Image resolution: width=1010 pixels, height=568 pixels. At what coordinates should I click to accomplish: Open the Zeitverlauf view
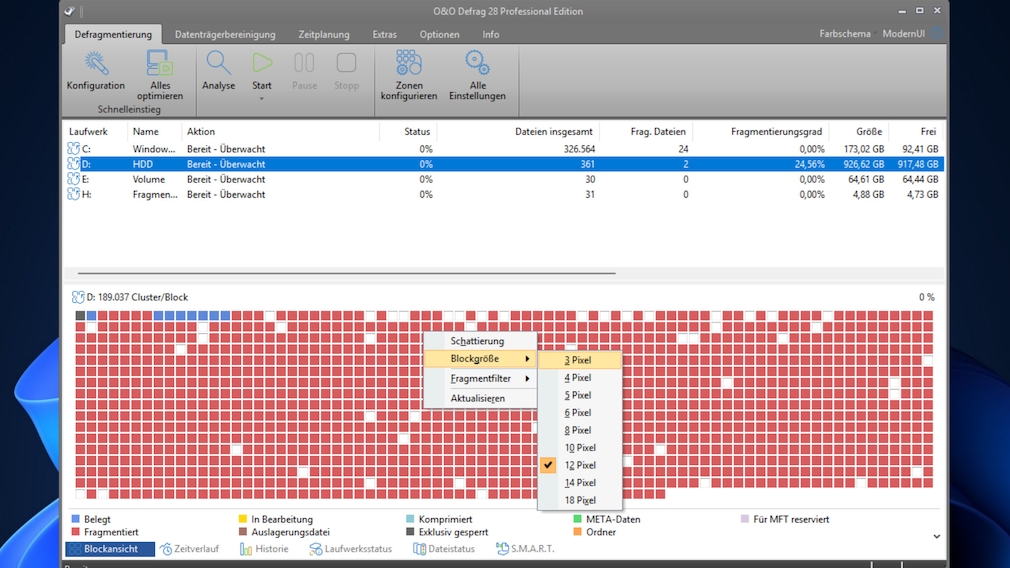tap(190, 549)
